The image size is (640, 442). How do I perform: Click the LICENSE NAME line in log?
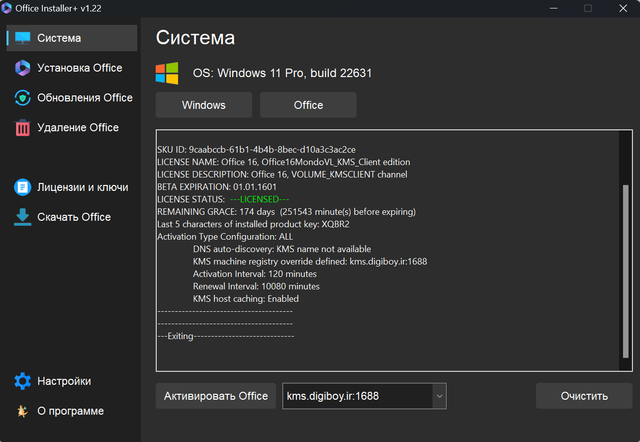pos(284,162)
